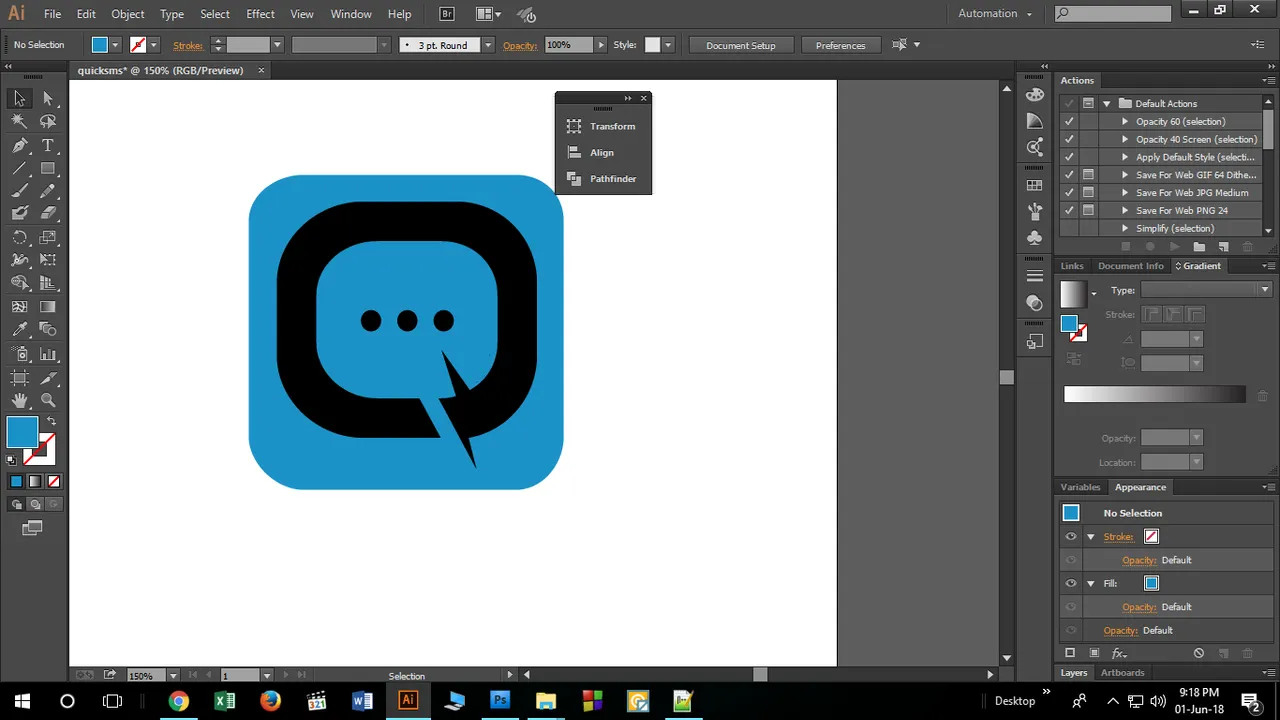The image size is (1280, 720).
Task: Click Stroke label in control bar
Action: click(188, 45)
